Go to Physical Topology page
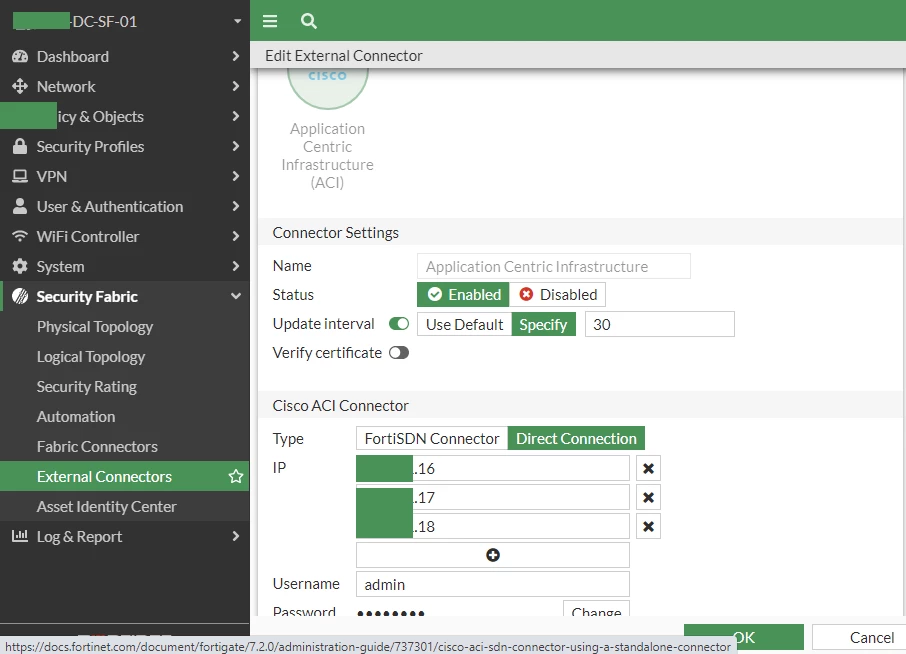Image resolution: width=906 pixels, height=654 pixels. pyautogui.click(x=95, y=326)
